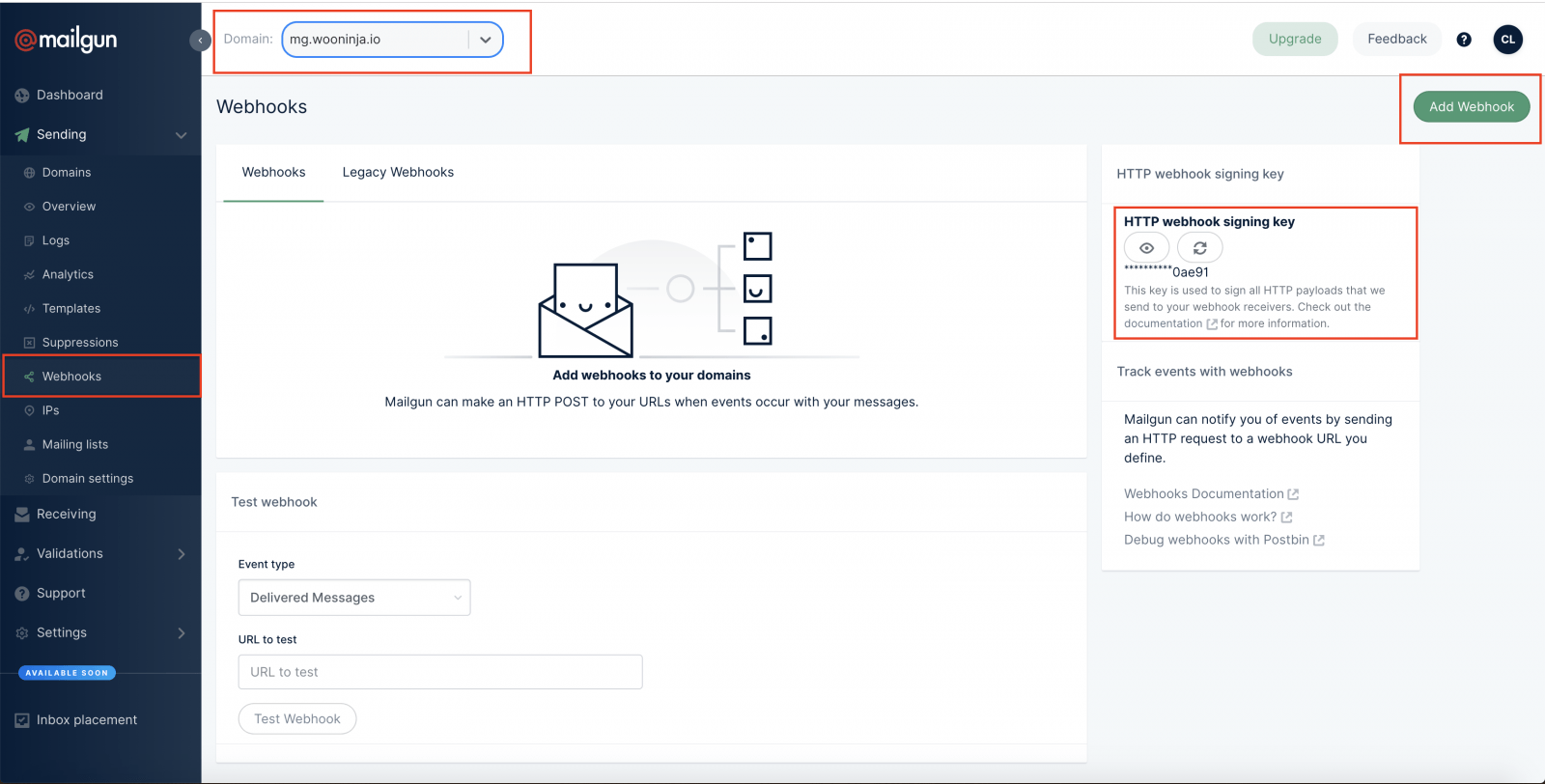Click the Templates code icon

pos(29,309)
